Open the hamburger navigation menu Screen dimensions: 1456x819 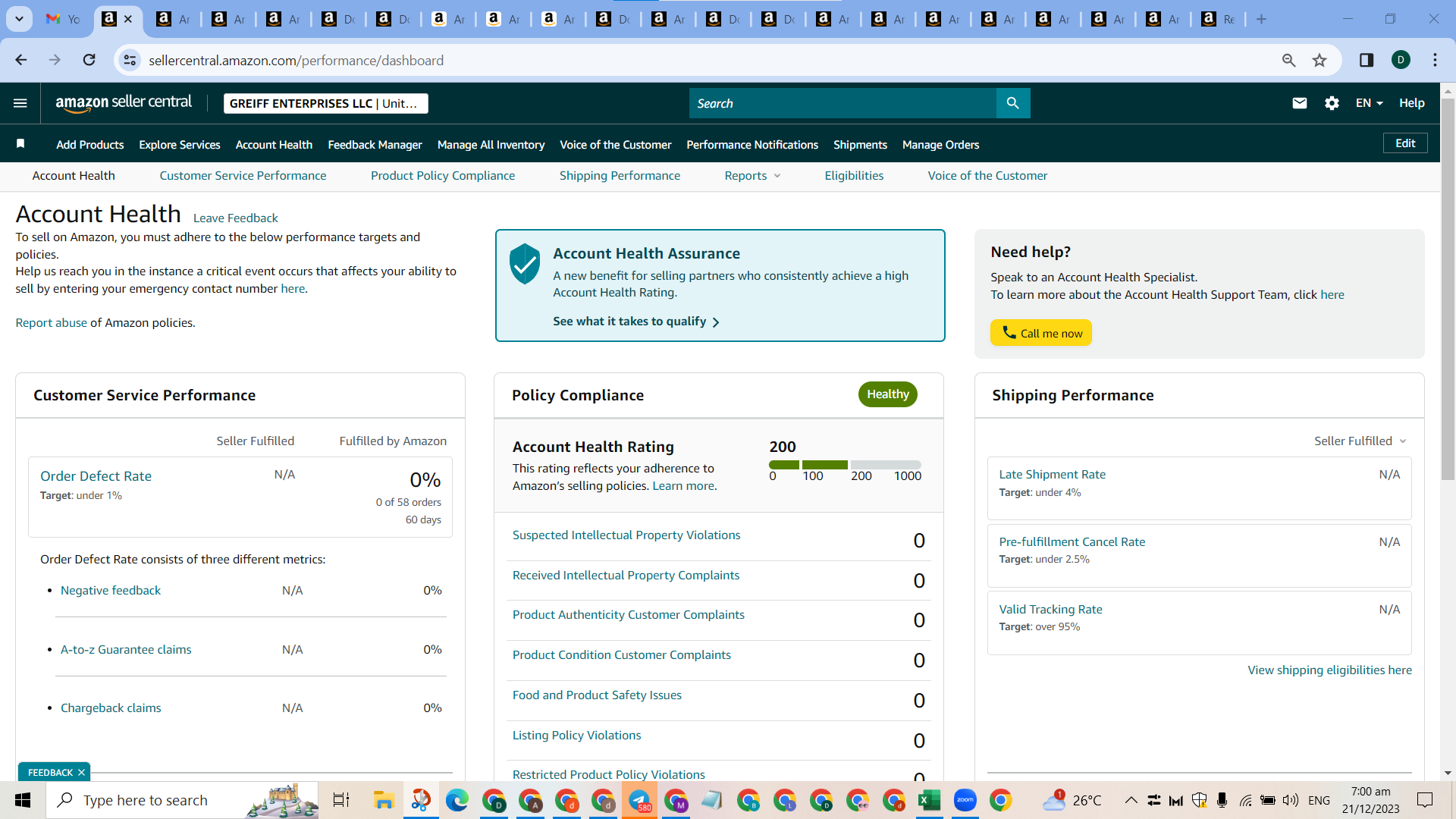[20, 103]
